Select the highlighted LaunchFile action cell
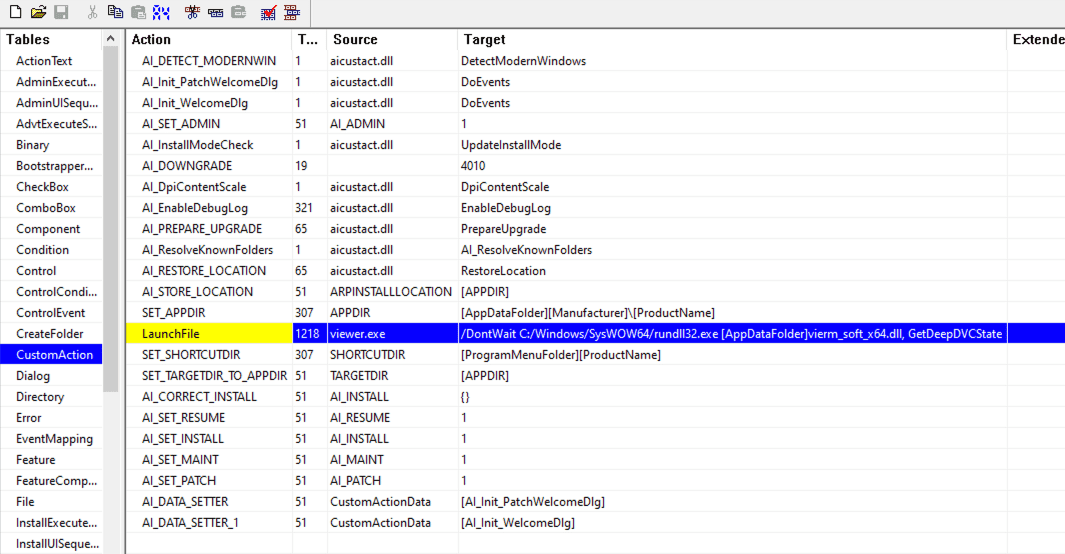 (x=170, y=334)
